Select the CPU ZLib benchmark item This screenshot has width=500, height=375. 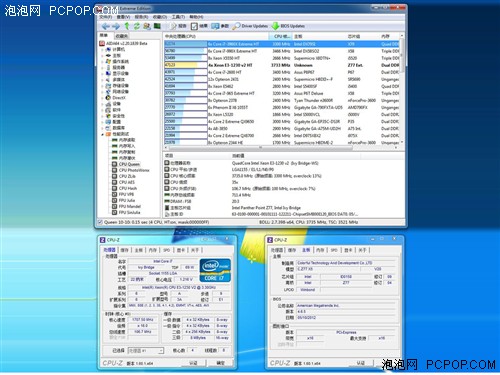point(124,176)
